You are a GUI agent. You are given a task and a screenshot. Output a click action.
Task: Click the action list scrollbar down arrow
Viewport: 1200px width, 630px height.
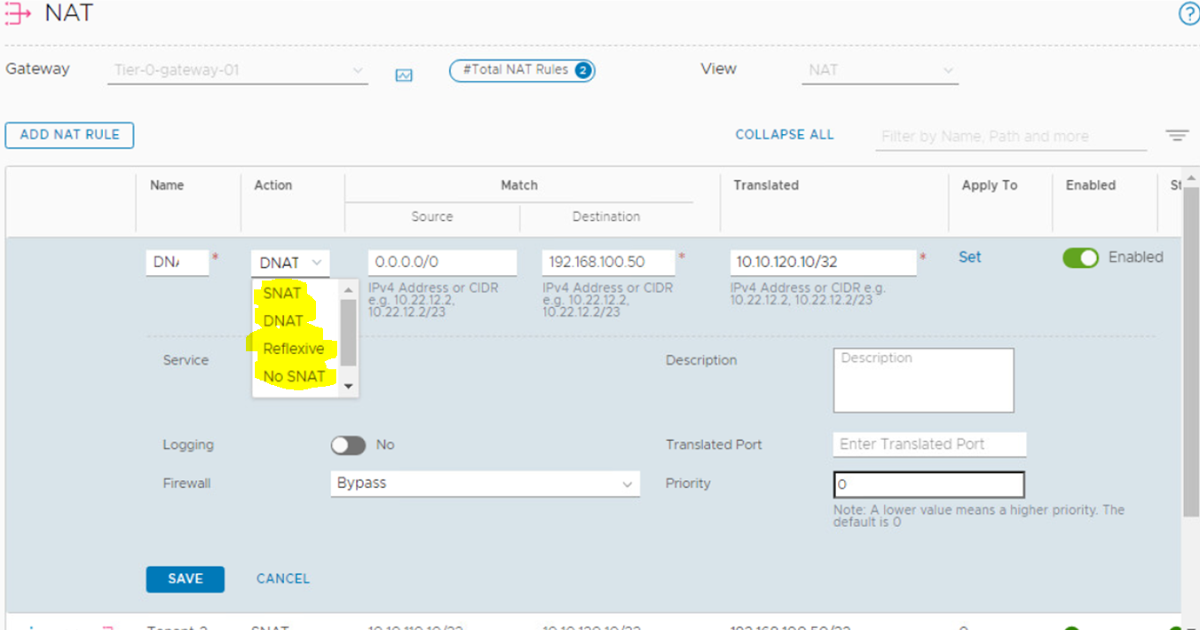[x=349, y=386]
